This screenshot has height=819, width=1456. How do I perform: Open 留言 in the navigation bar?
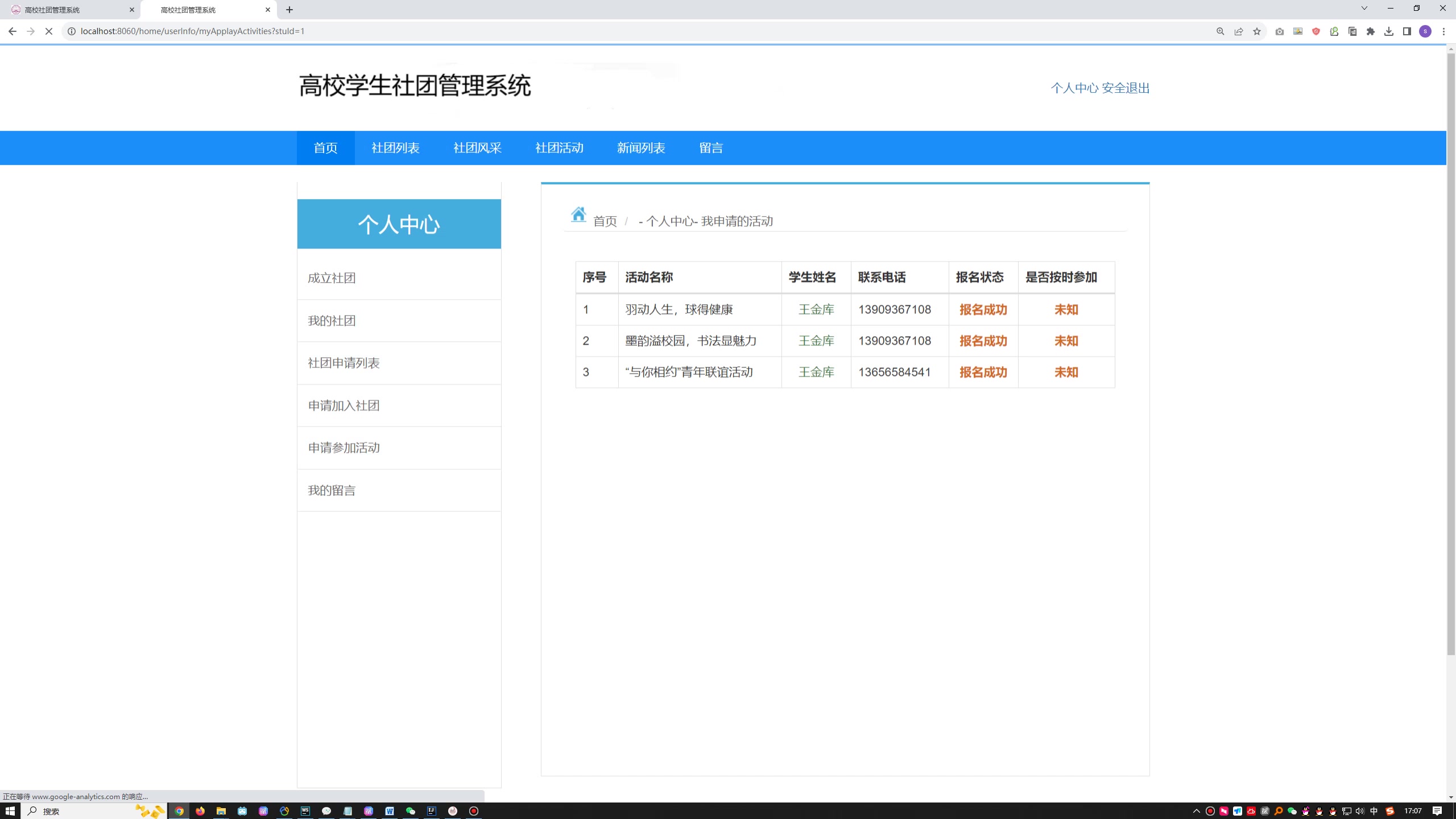[x=711, y=148]
